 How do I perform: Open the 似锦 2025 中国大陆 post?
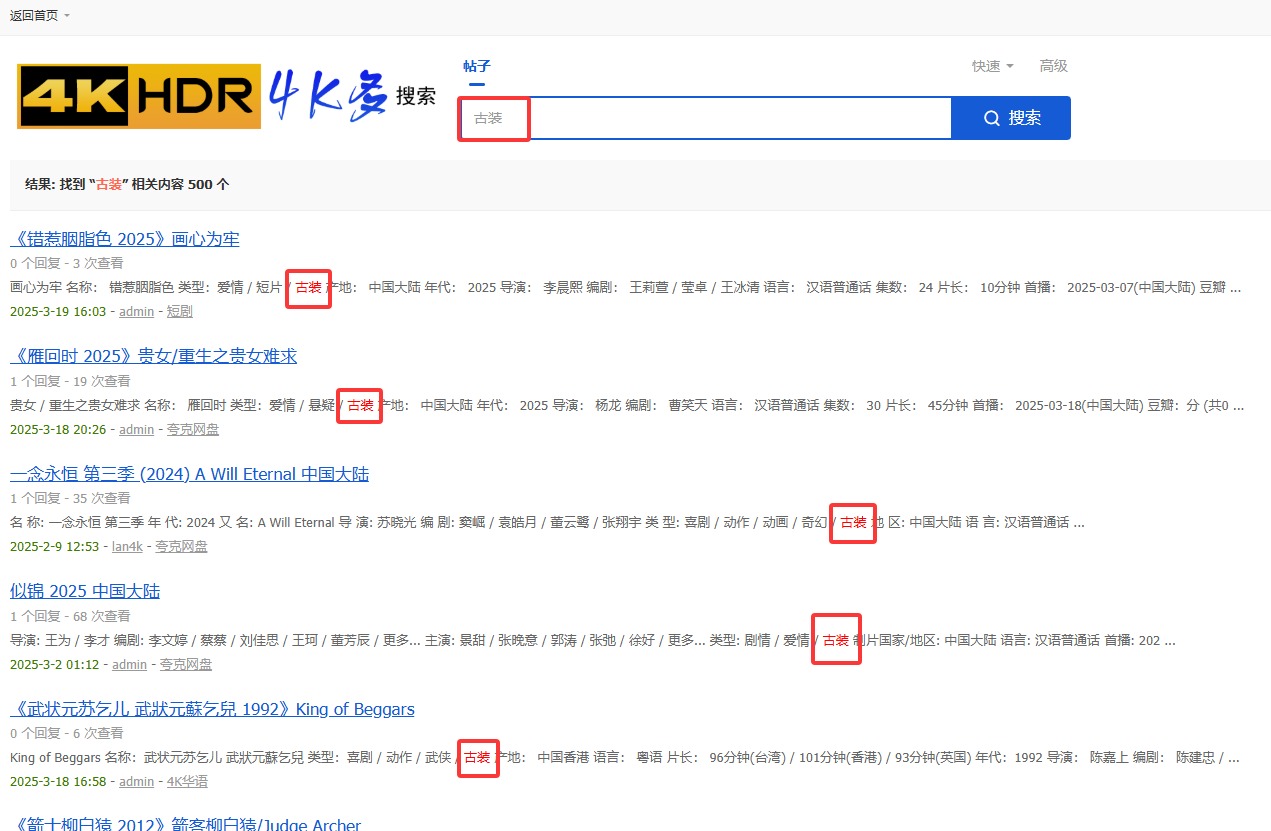pyautogui.click(x=85, y=591)
